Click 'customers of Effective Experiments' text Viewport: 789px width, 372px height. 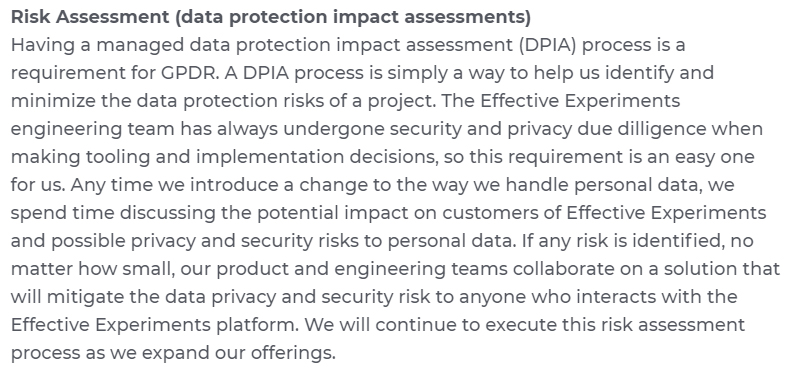pyautogui.click(x=604, y=213)
